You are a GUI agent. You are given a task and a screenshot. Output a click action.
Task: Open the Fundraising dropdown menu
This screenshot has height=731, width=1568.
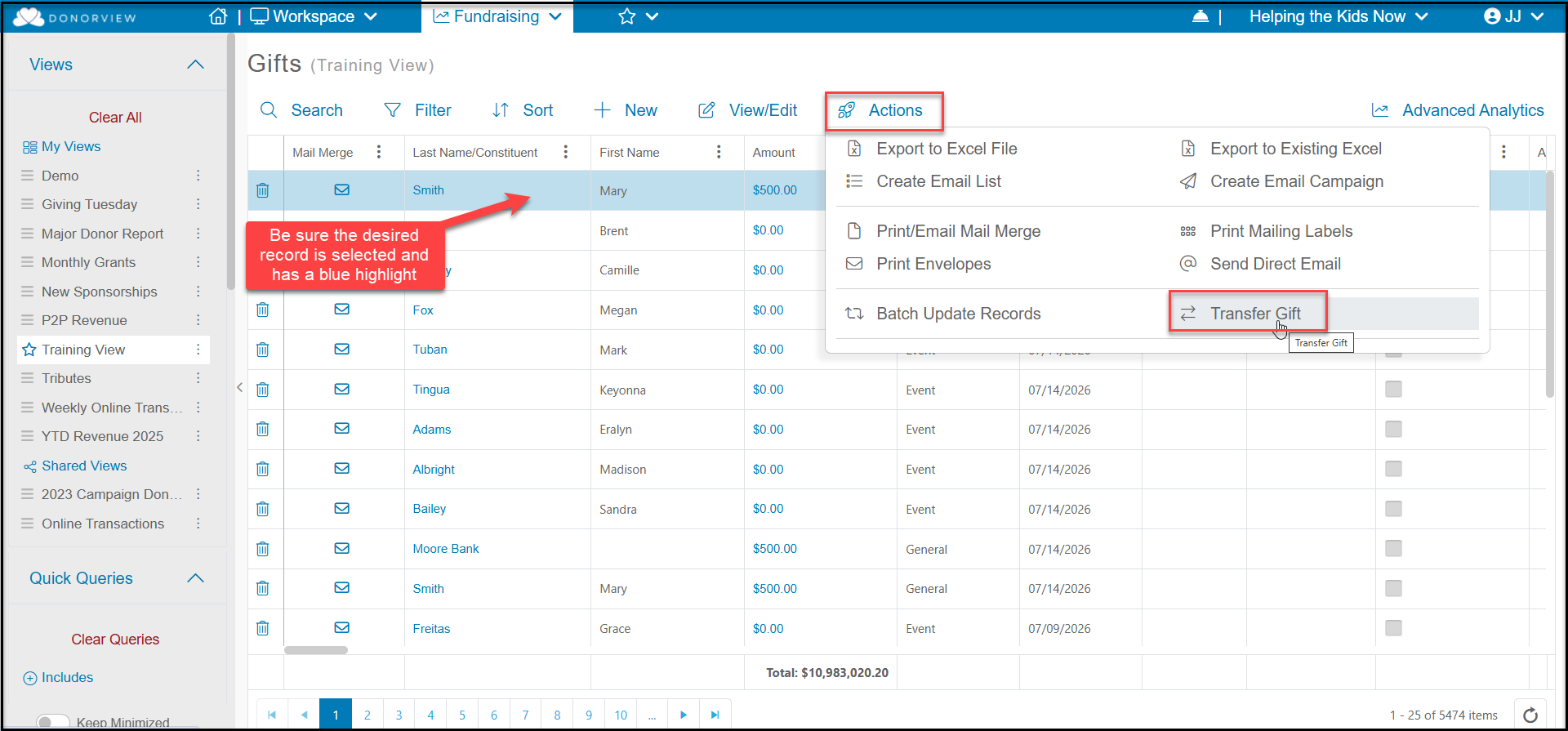tap(497, 16)
